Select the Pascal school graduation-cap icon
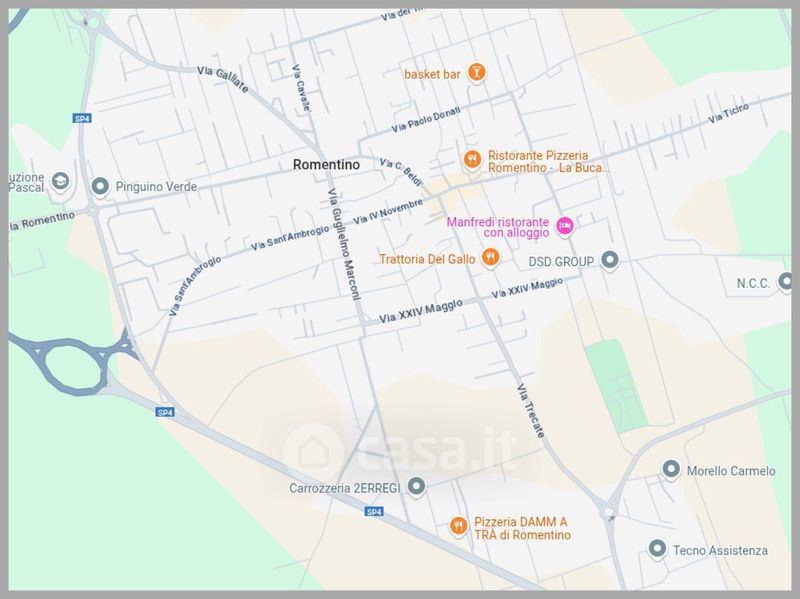Image resolution: width=800 pixels, height=599 pixels. click(60, 181)
